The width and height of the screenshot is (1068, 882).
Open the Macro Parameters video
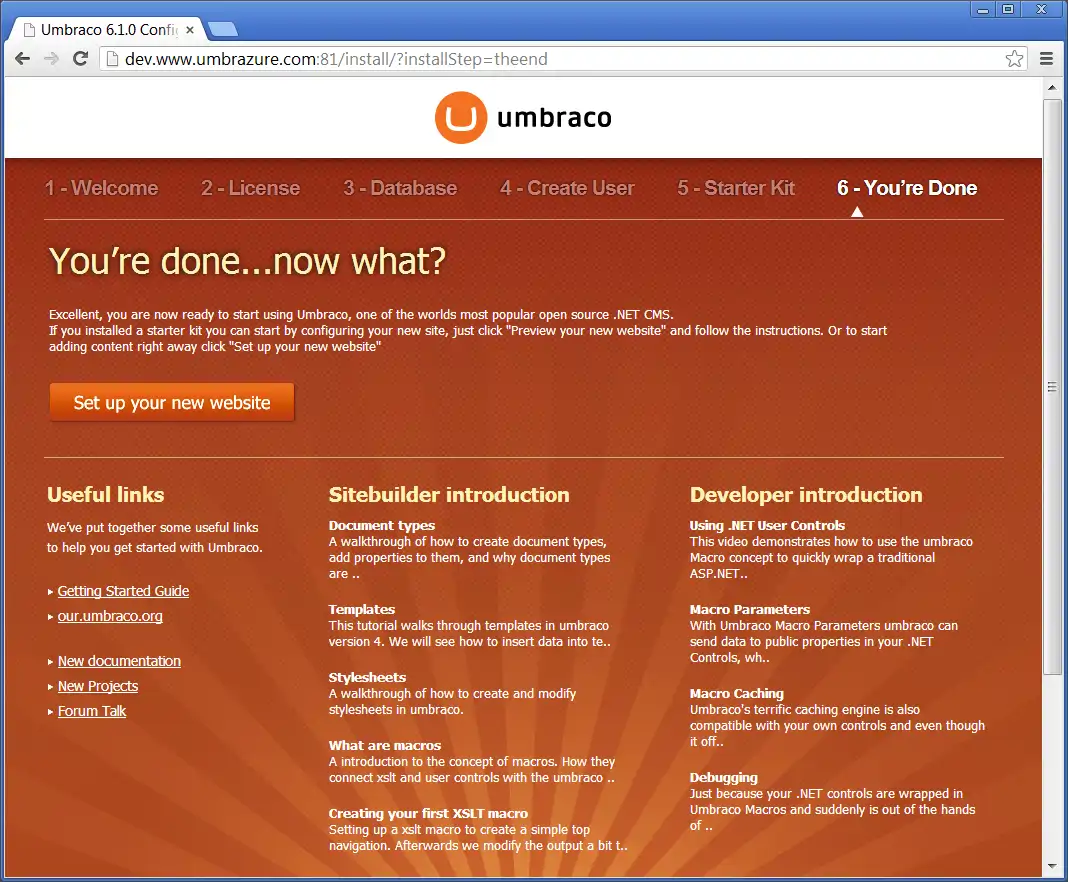pyautogui.click(x=750, y=610)
